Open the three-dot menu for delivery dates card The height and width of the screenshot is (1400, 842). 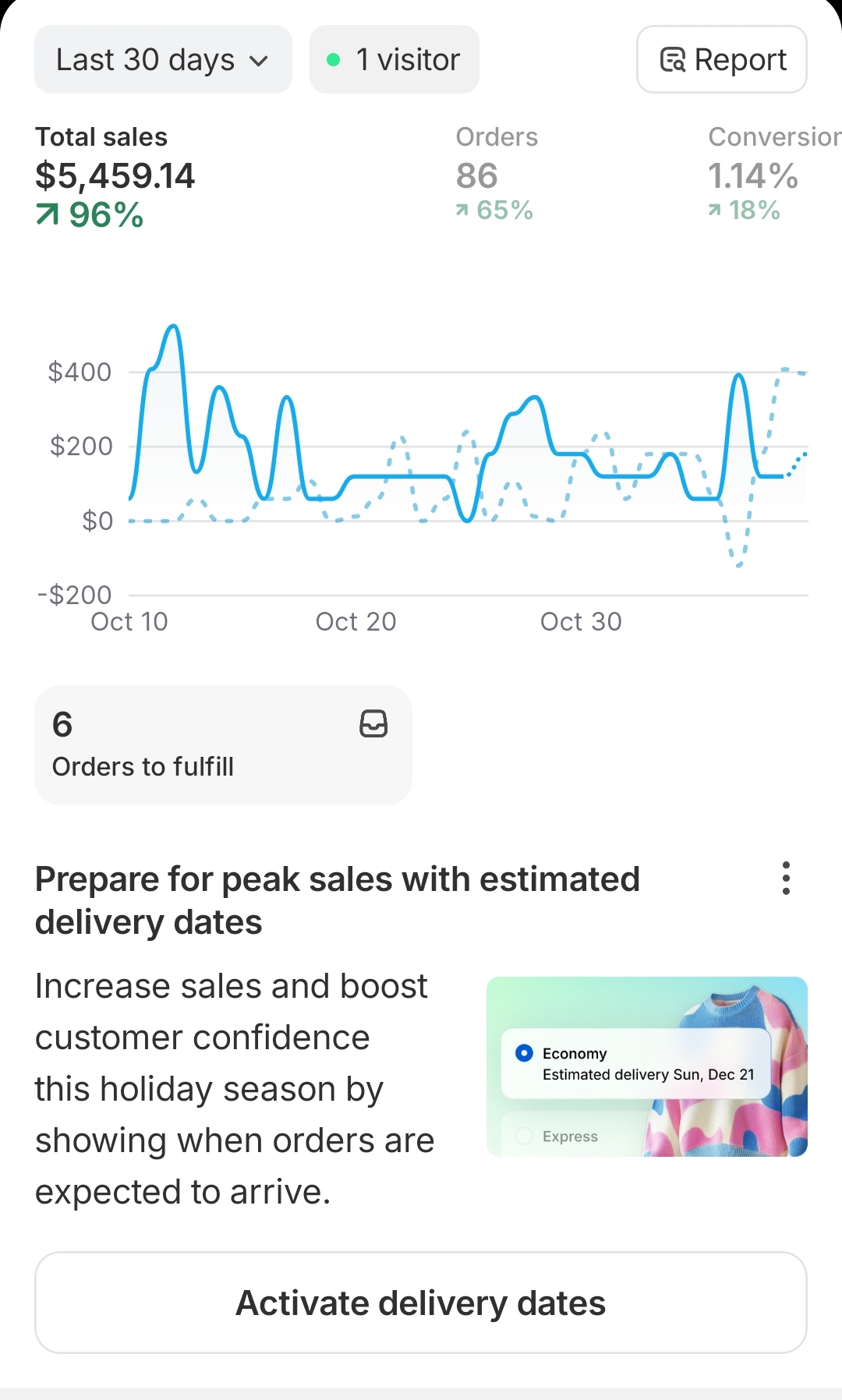click(786, 879)
